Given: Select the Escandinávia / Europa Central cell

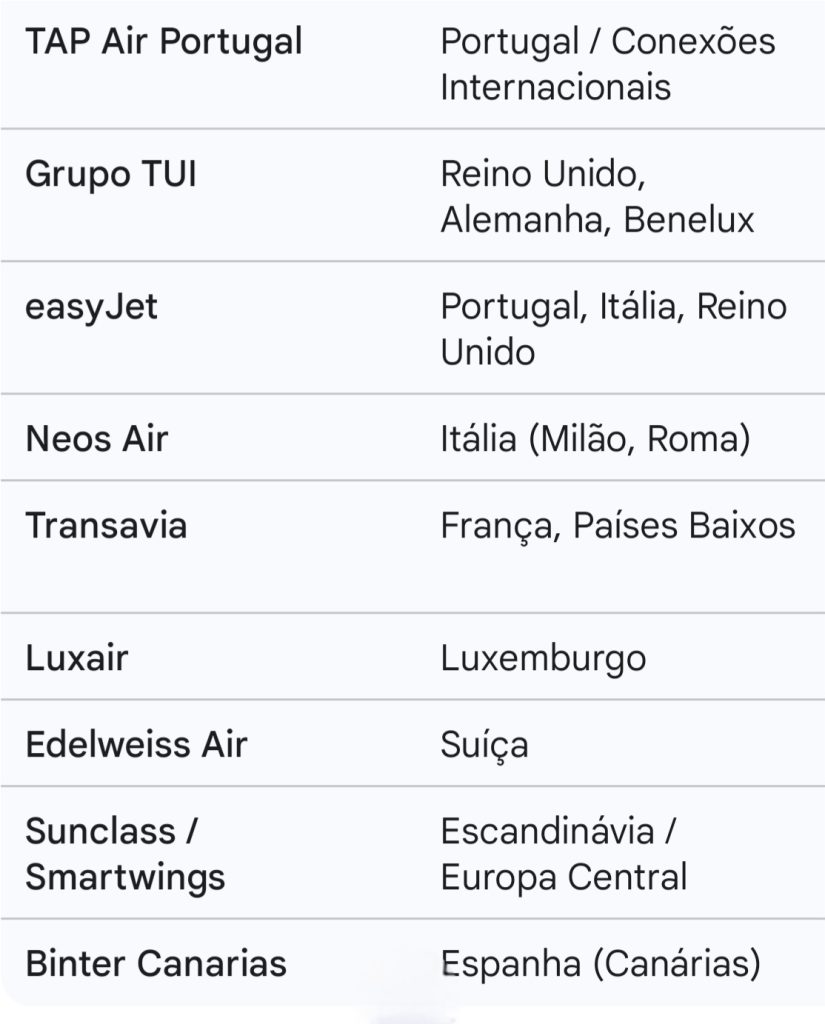Looking at the screenshot, I should (x=563, y=854).
